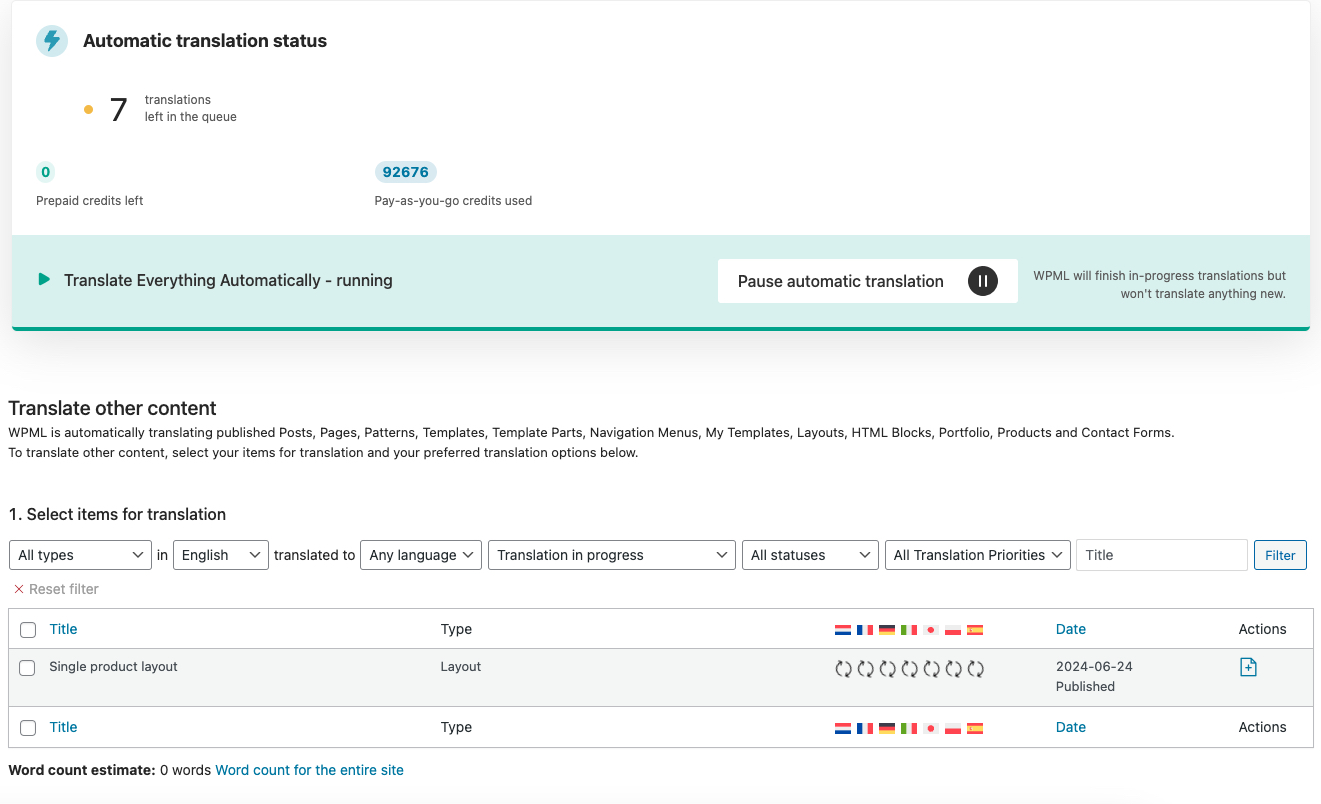
Task: Click the French flag in table header
Action: click(865, 630)
